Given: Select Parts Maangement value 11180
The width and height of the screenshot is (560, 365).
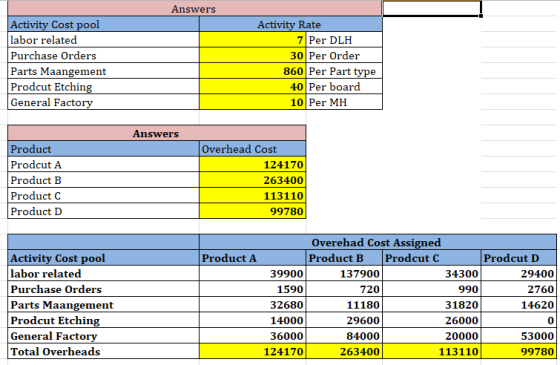Looking at the screenshot, I should click(344, 305).
